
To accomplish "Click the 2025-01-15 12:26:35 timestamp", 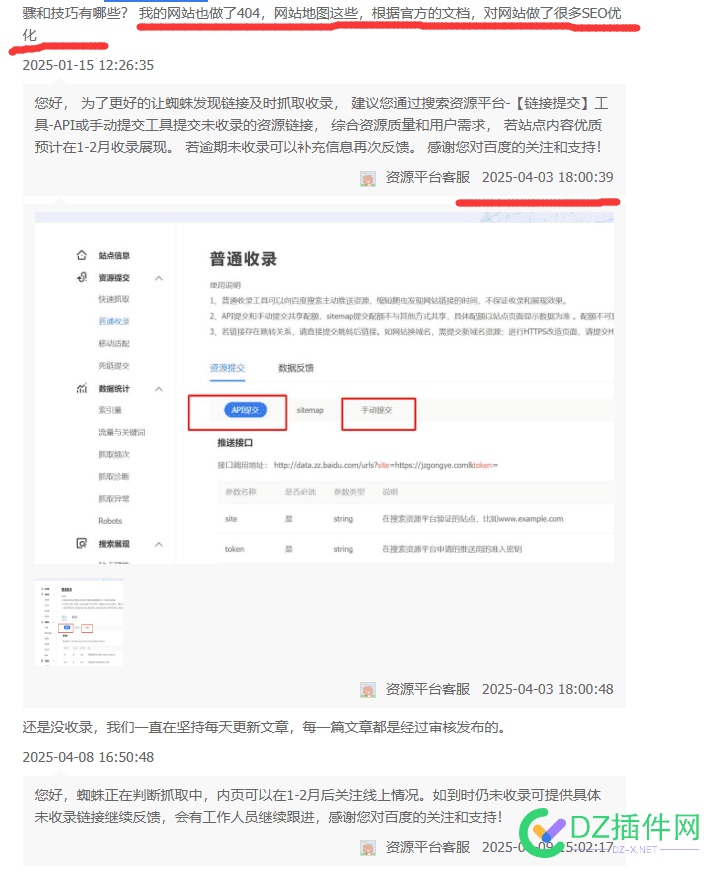I will [x=88, y=65].
